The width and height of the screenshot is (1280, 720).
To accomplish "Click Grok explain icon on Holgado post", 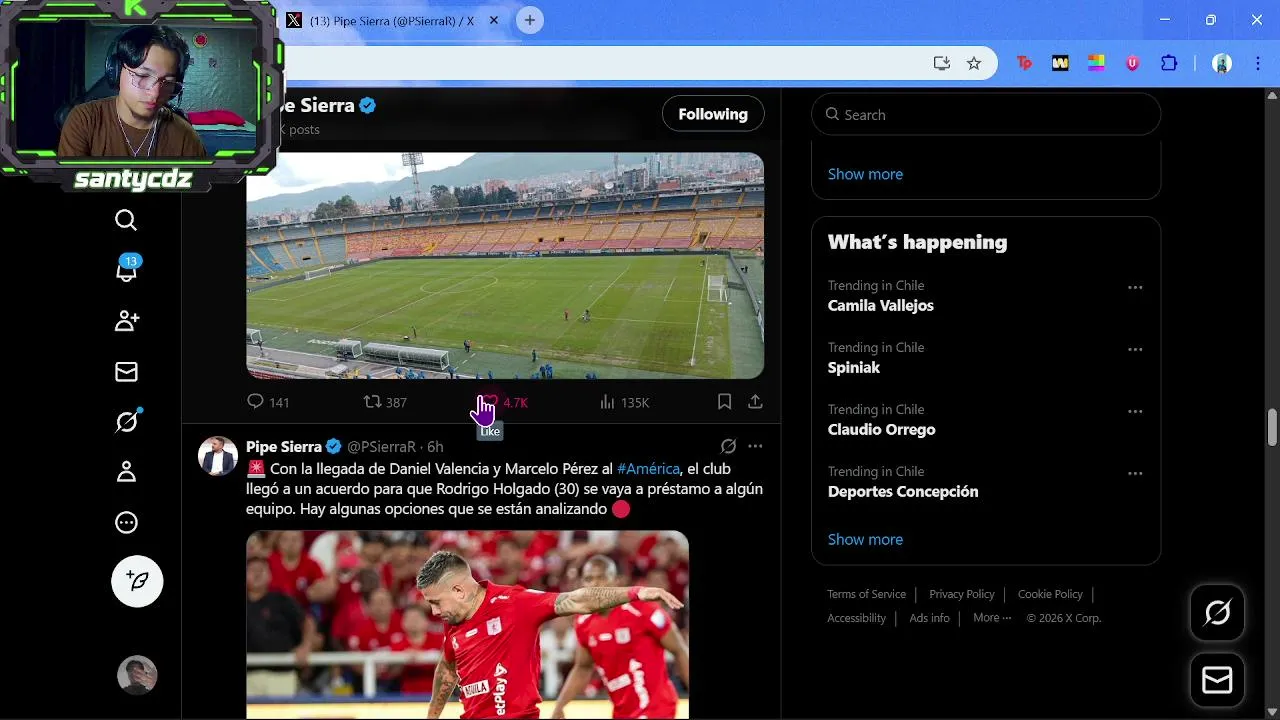I will click(728, 446).
